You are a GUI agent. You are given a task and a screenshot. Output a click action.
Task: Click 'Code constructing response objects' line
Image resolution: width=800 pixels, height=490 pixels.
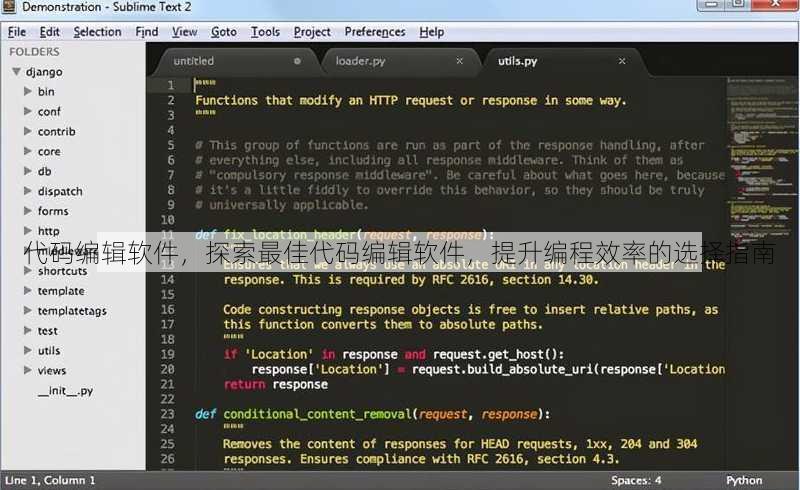click(470, 310)
